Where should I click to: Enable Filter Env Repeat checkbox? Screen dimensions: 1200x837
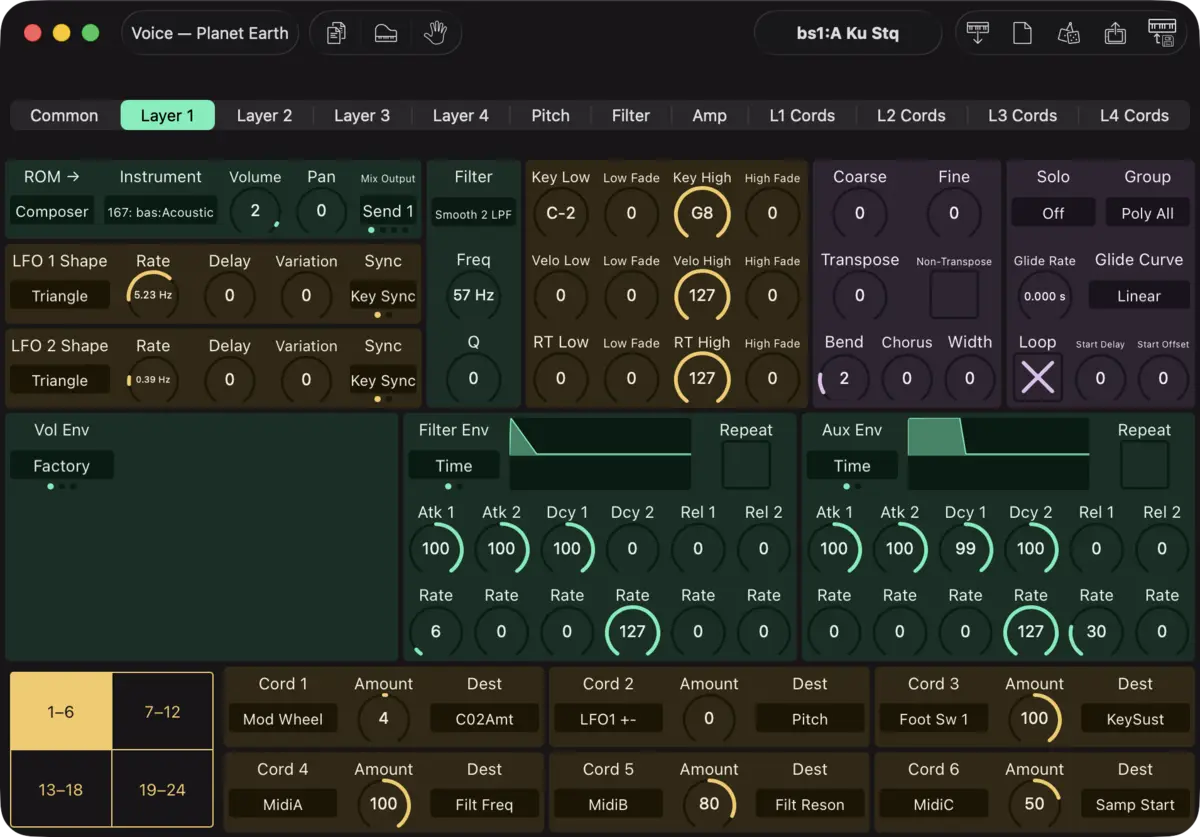click(x=746, y=464)
